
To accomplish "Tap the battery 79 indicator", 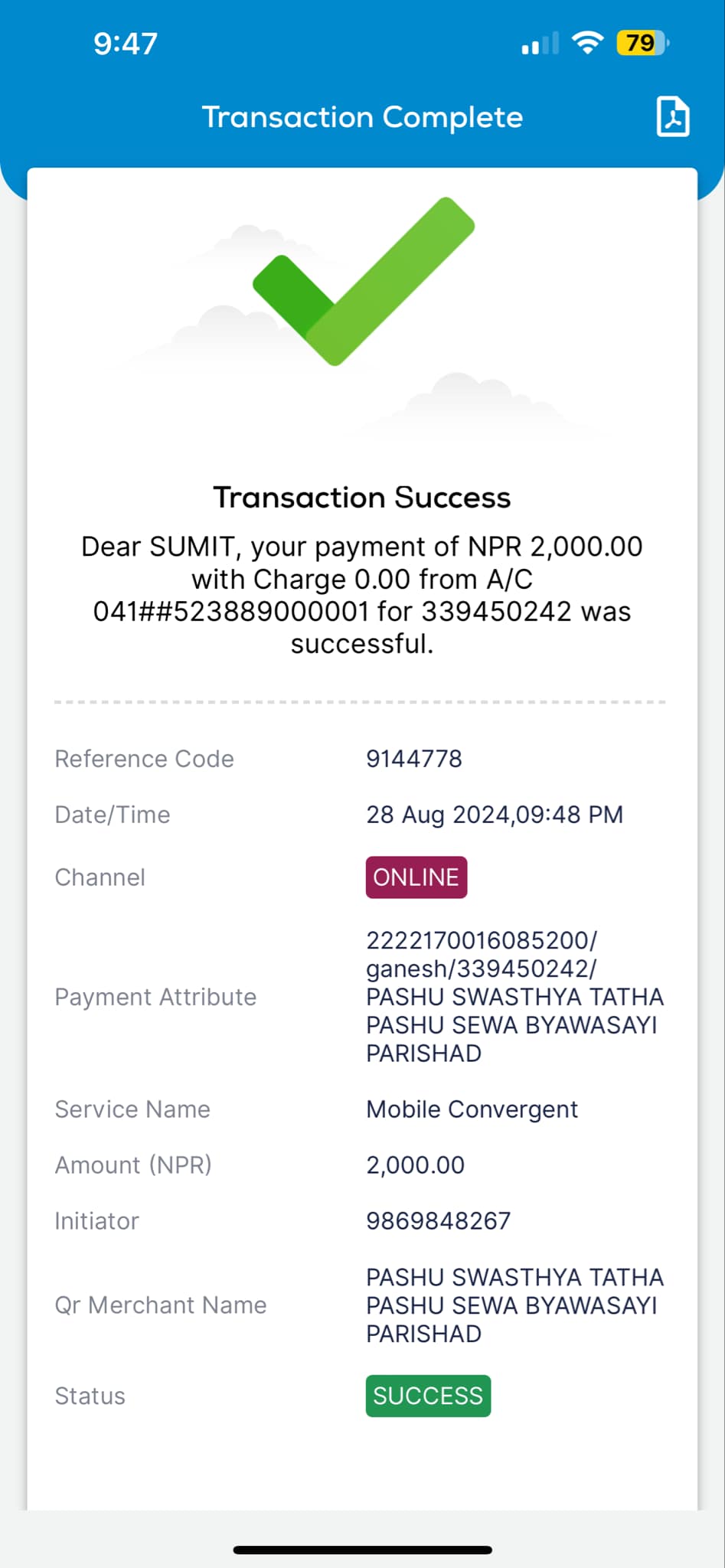I will 643,43.
